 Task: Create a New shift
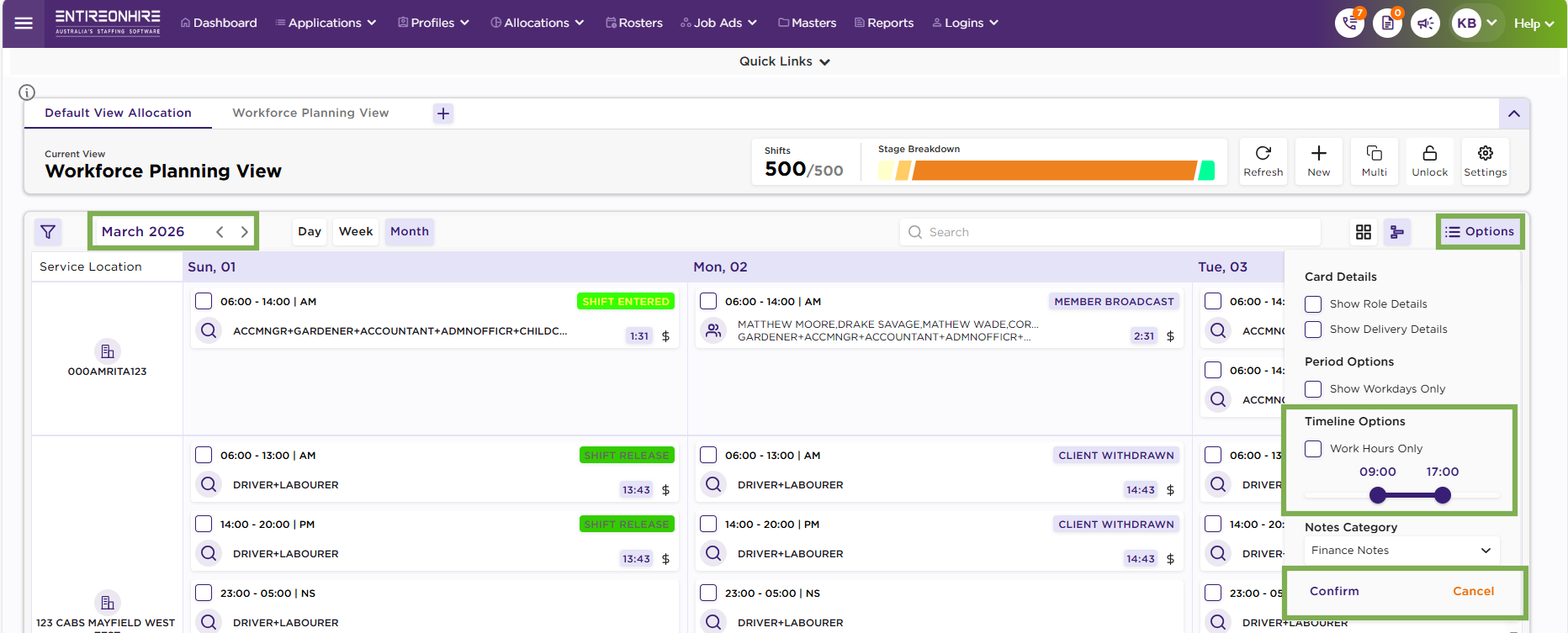(x=1318, y=161)
